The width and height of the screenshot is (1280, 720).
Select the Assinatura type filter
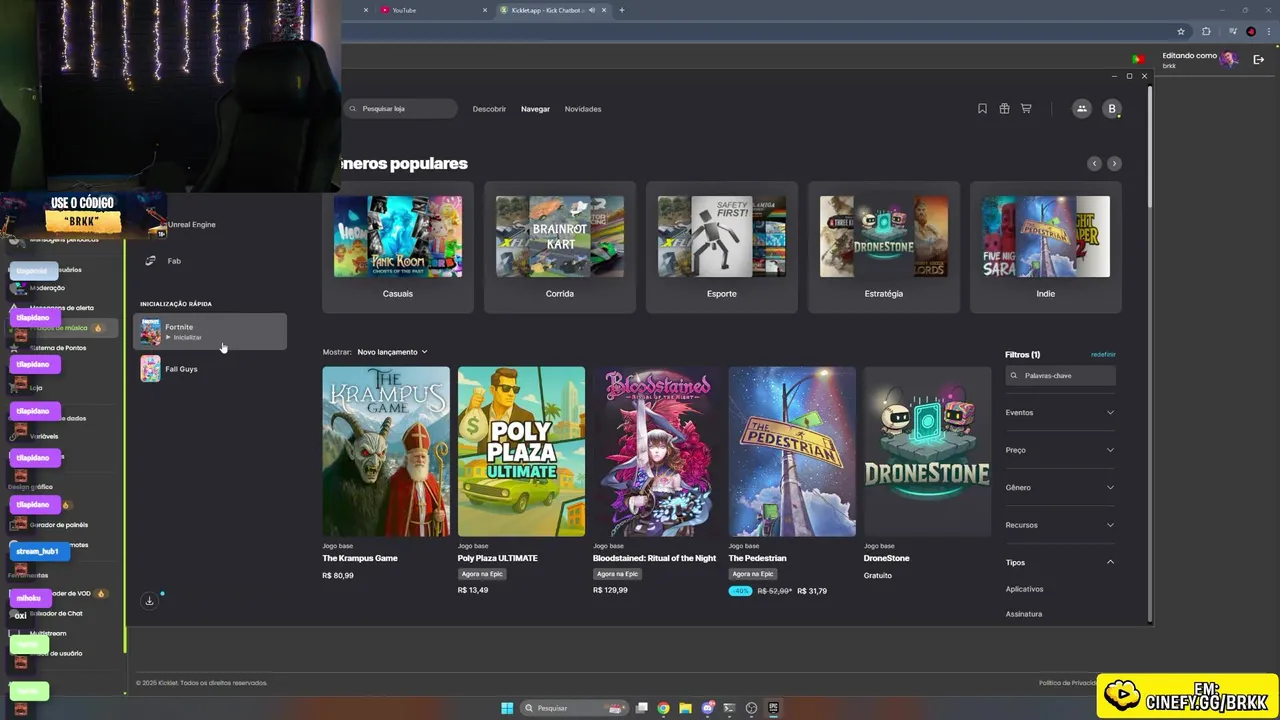click(x=1023, y=614)
